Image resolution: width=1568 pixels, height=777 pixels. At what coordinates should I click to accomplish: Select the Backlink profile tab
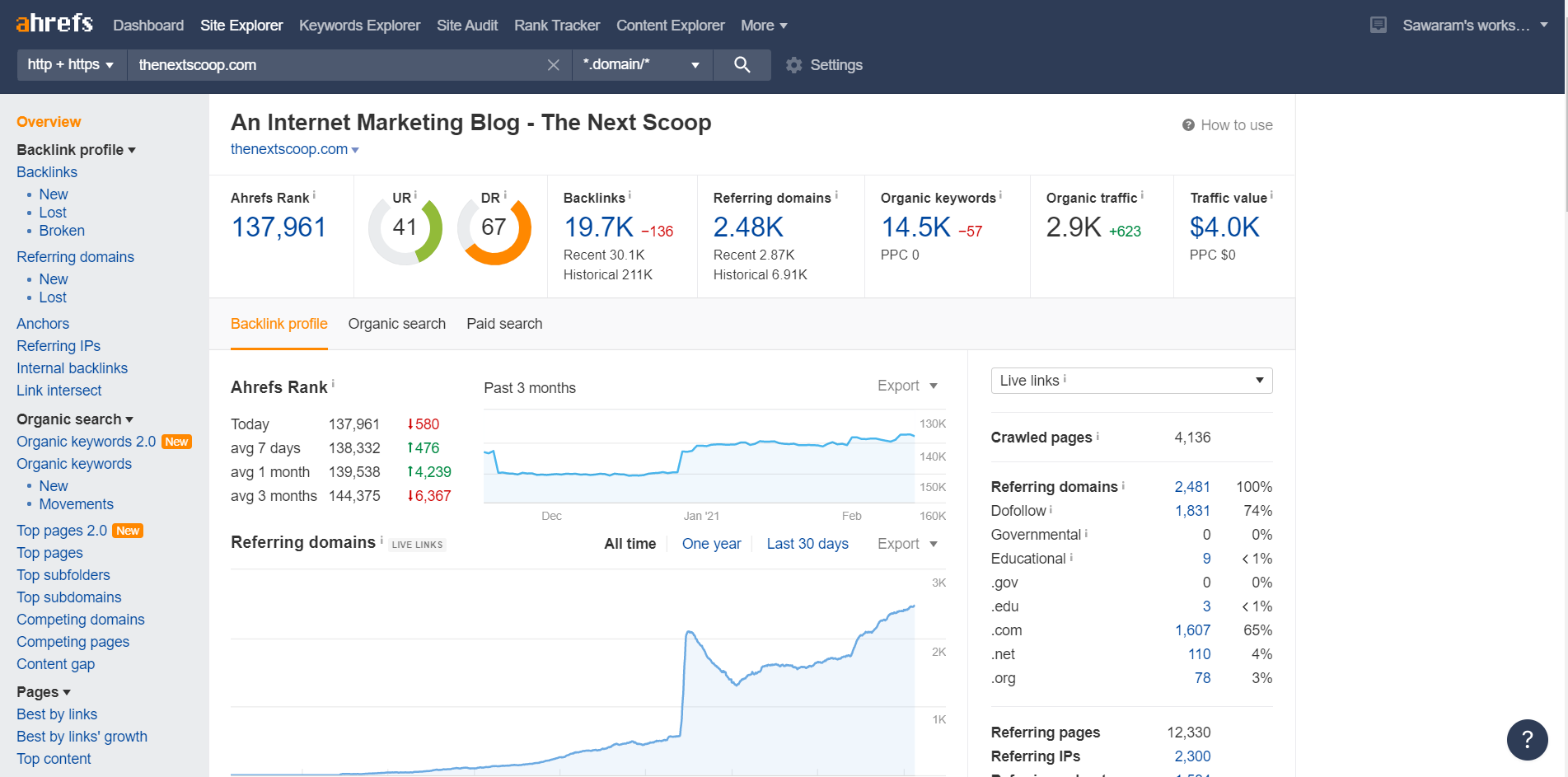point(279,324)
